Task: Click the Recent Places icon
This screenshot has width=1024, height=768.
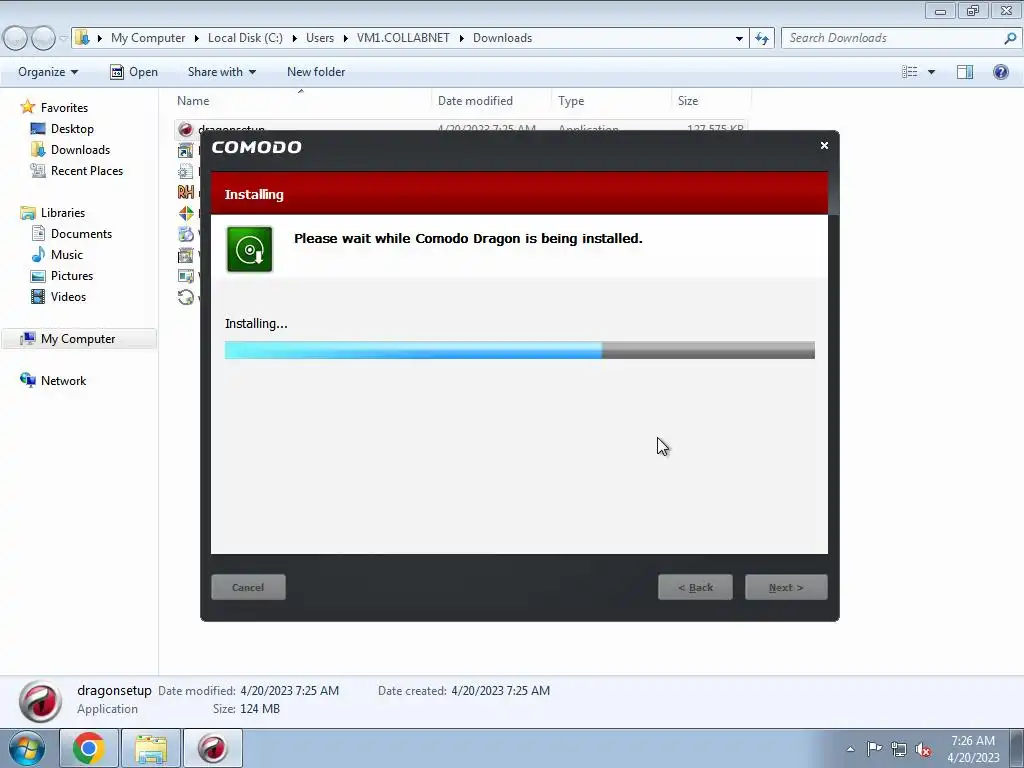Action: click(38, 170)
